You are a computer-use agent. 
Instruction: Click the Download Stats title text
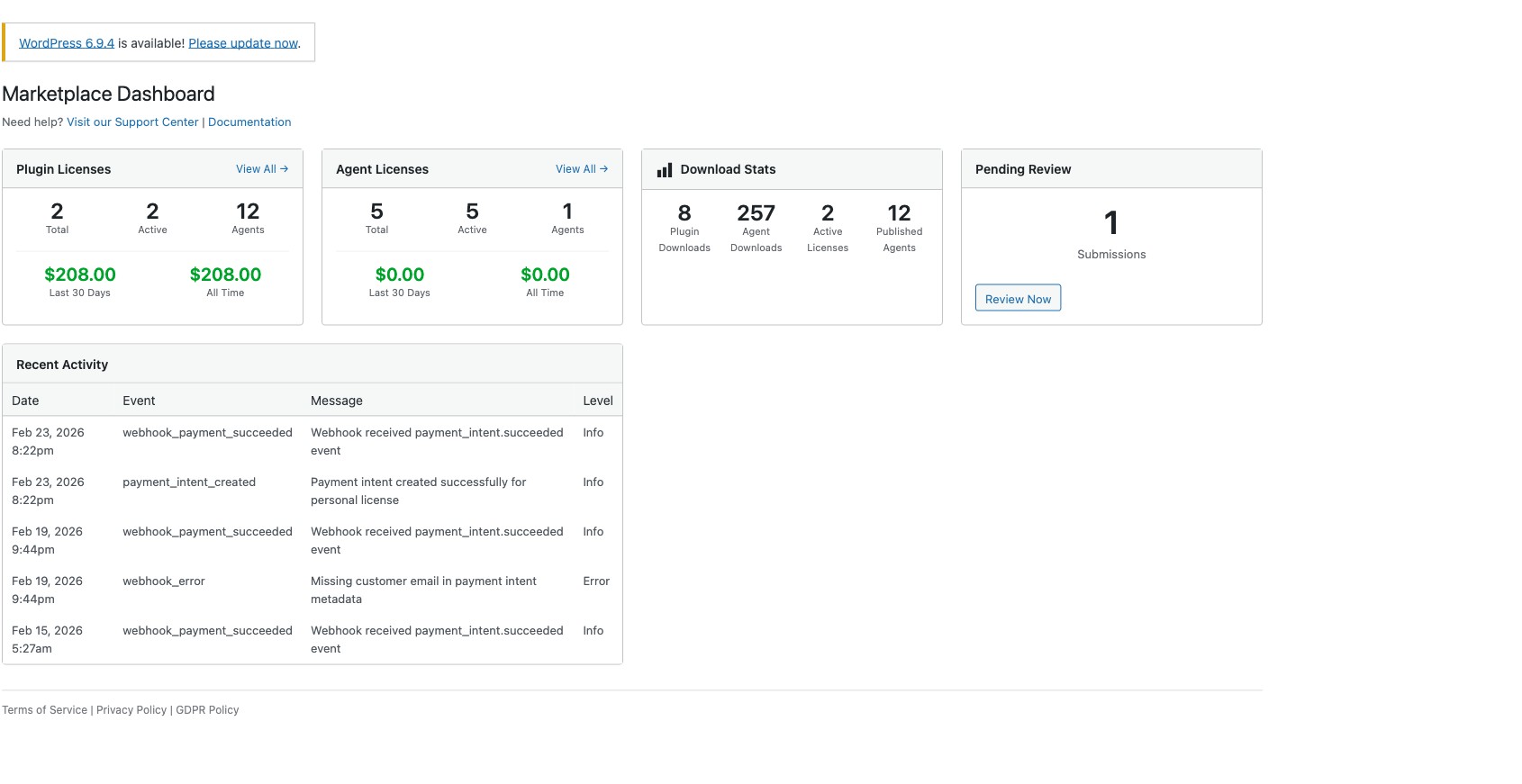(728, 169)
